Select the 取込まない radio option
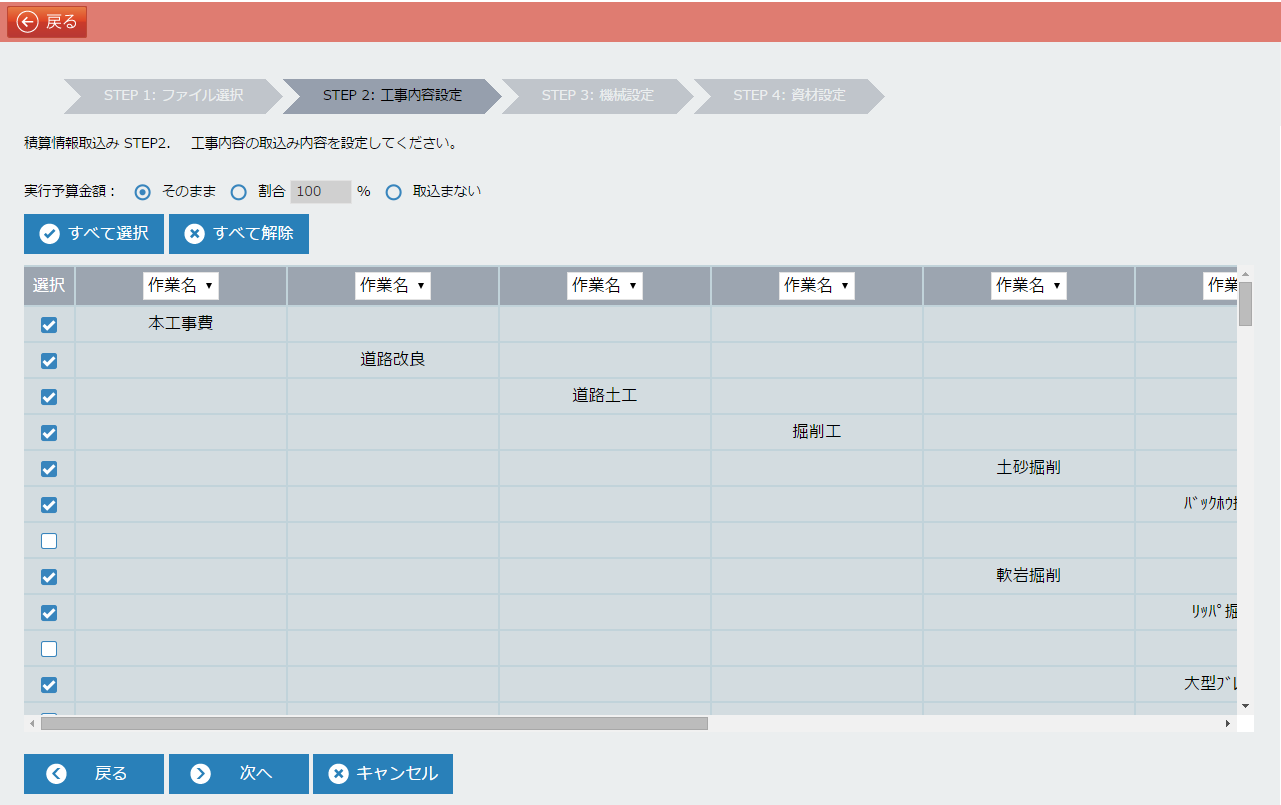Viewport: 1281px width, 805px height. (393, 192)
